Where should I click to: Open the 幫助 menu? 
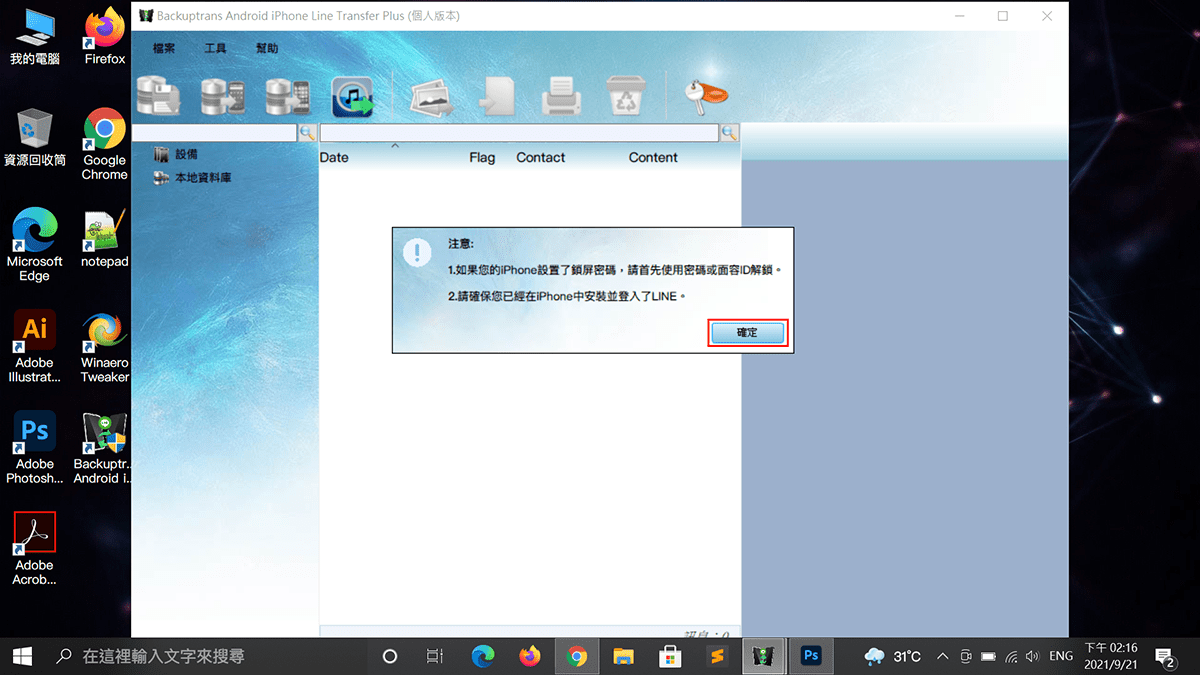tap(267, 48)
